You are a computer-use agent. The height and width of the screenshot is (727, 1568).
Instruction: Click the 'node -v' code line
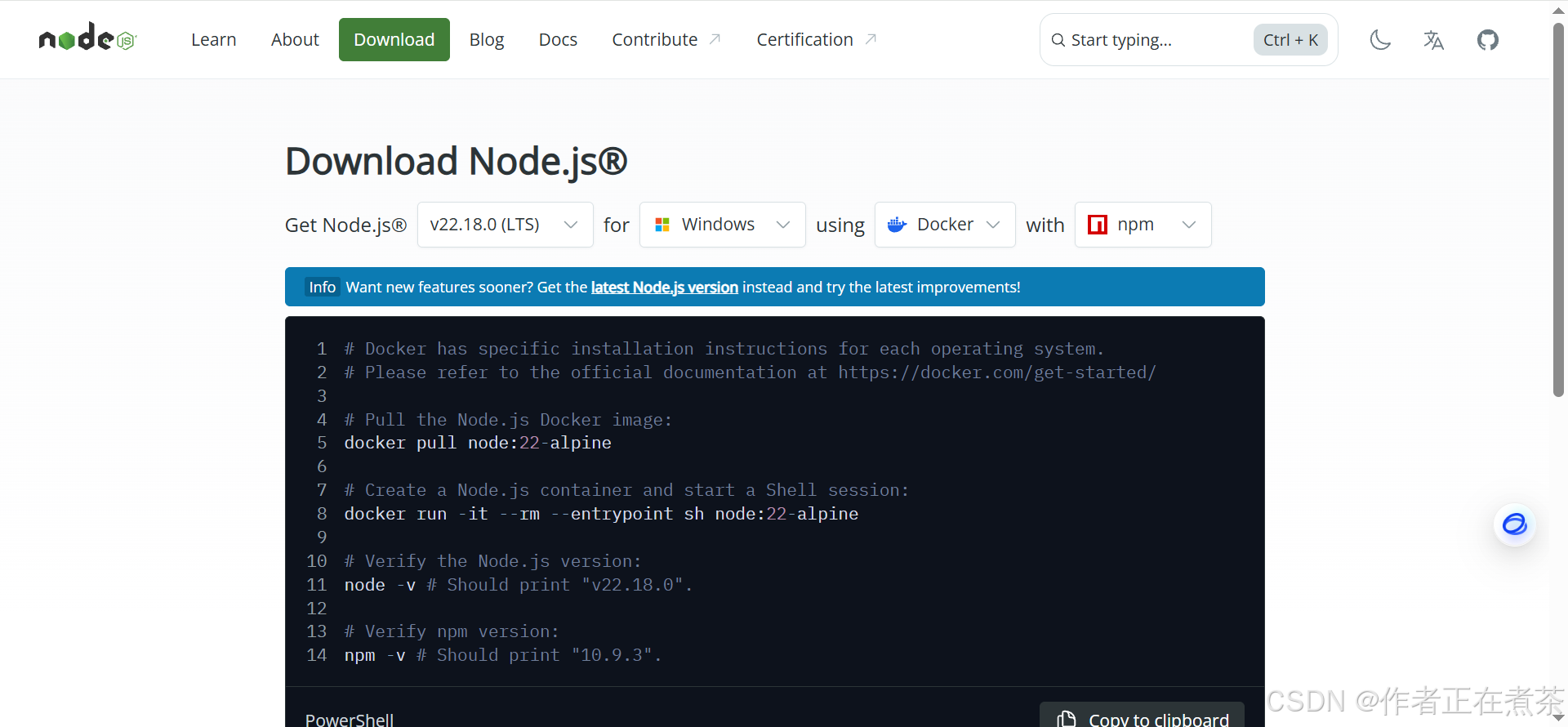[x=518, y=585]
